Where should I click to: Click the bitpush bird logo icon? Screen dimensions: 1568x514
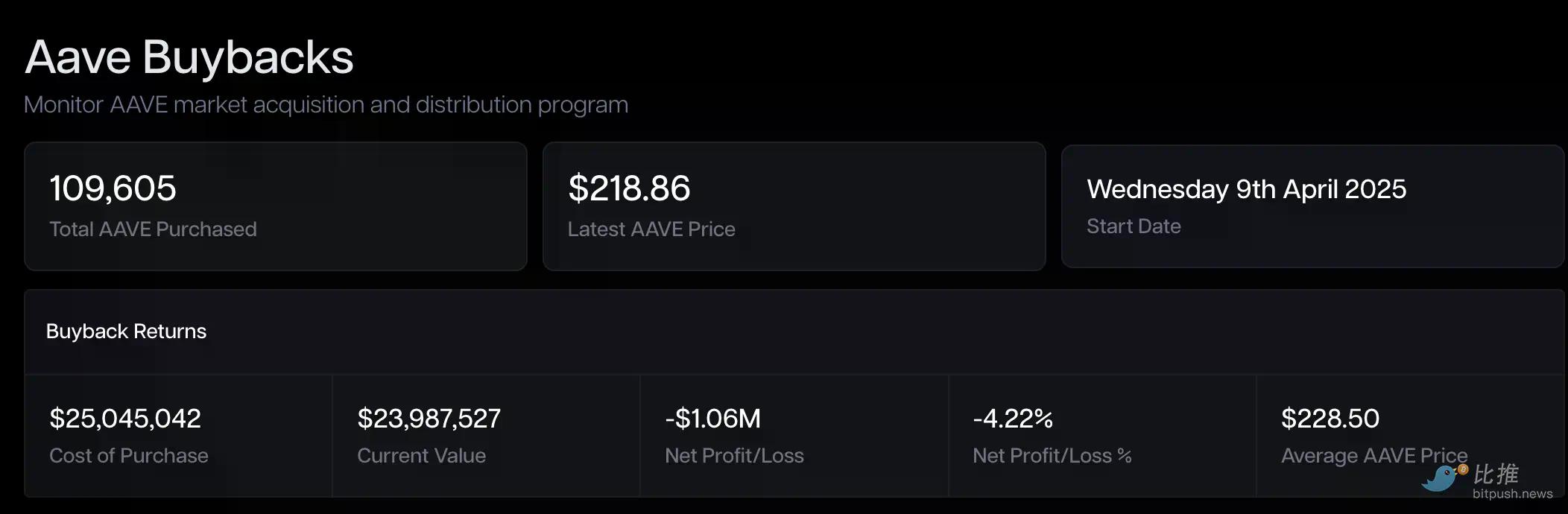pos(1441,478)
